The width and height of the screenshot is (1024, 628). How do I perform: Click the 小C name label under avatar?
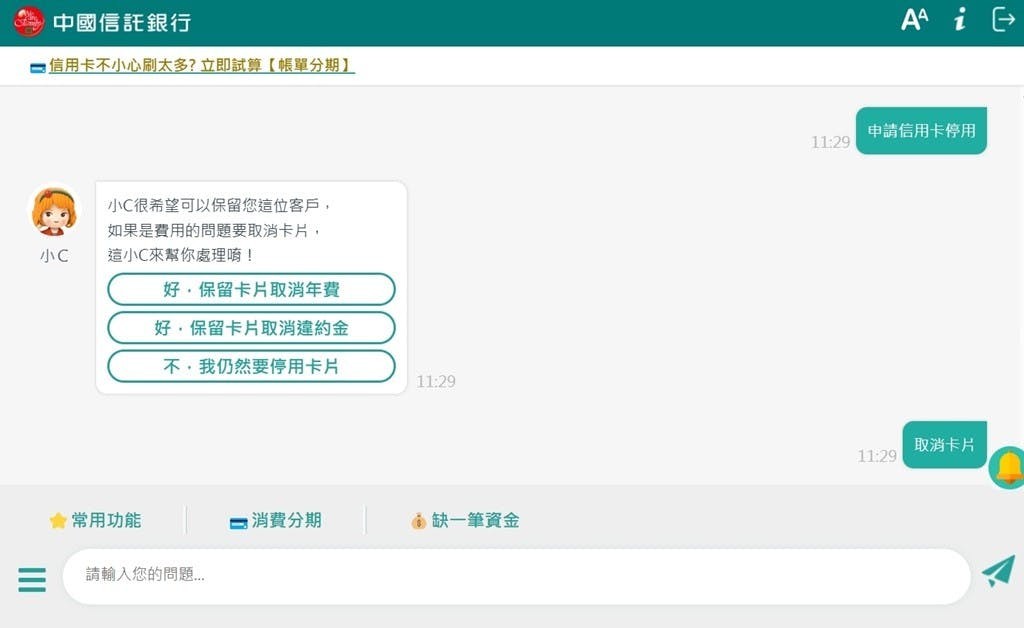coord(54,256)
